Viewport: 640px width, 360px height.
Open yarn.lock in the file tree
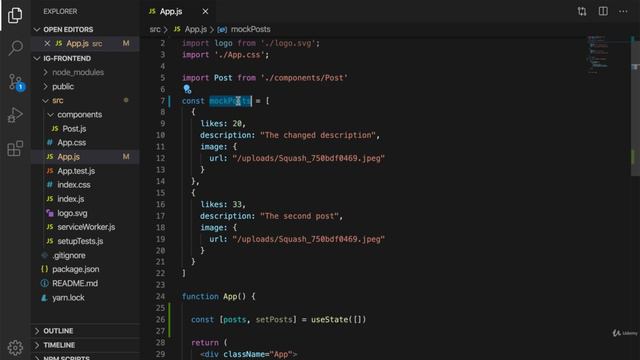[85, 298]
